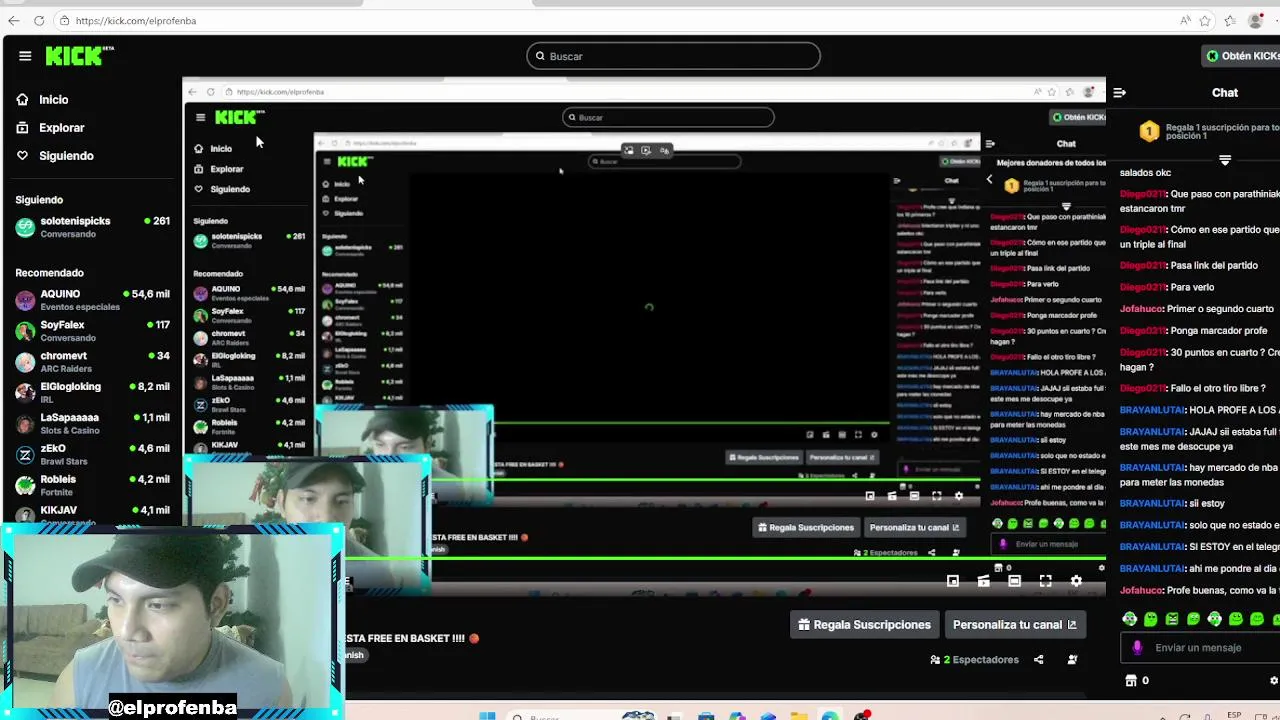The width and height of the screenshot is (1280, 720).
Task: Open the recommended channel AQUINO
Action: point(93,300)
